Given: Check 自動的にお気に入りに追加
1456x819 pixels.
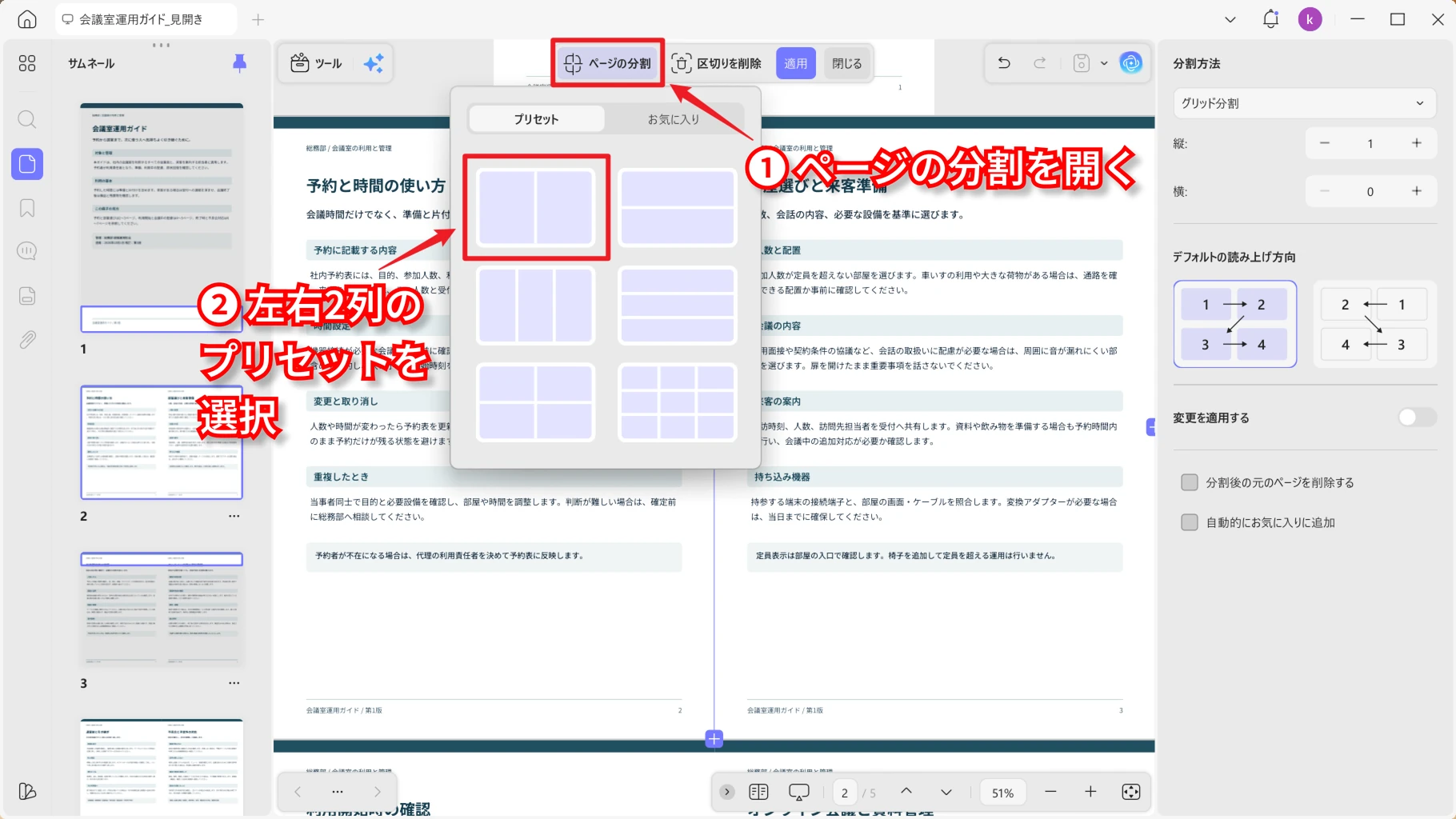Looking at the screenshot, I should (x=1190, y=522).
